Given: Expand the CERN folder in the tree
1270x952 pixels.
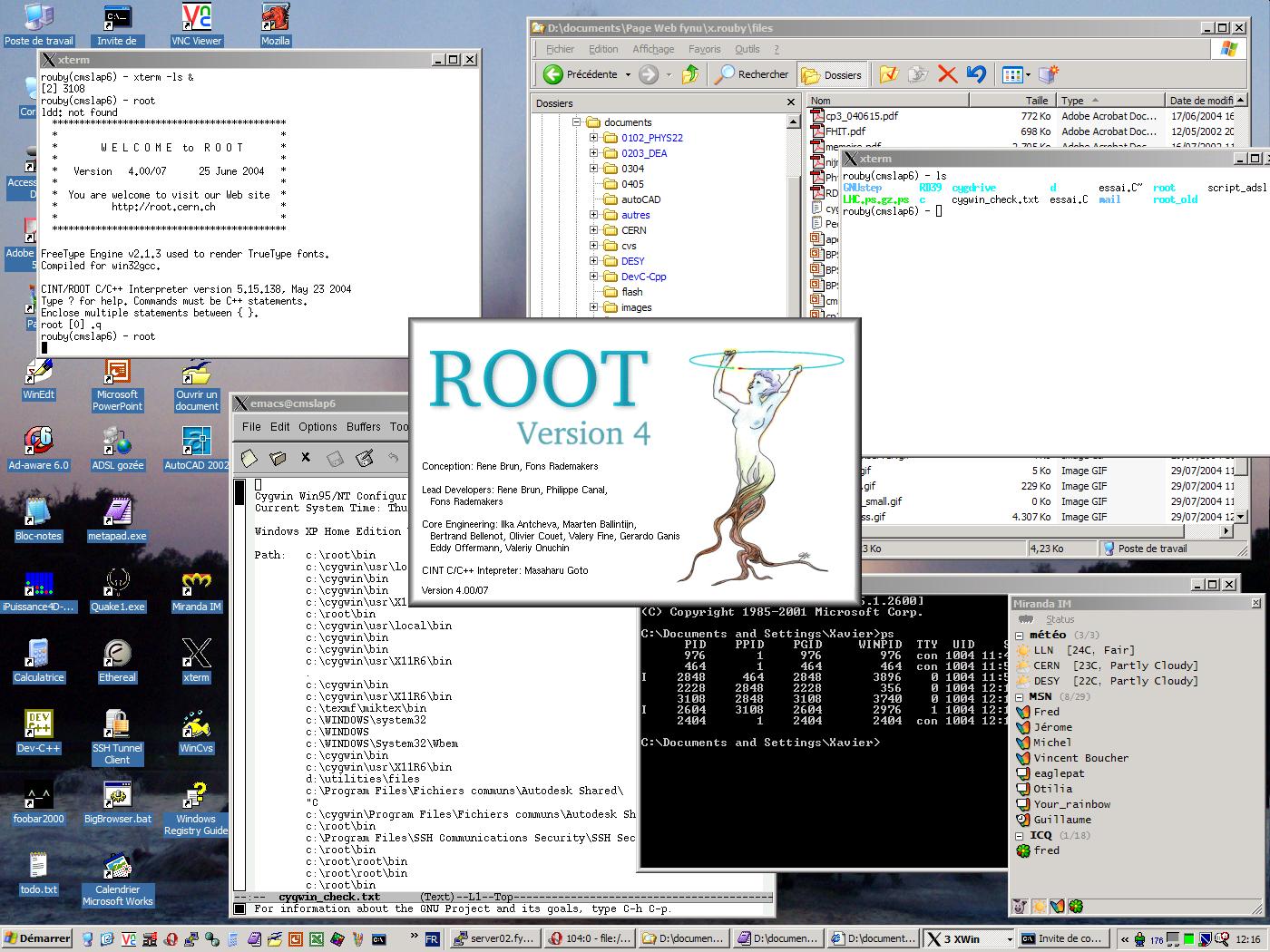Looking at the screenshot, I should [591, 230].
